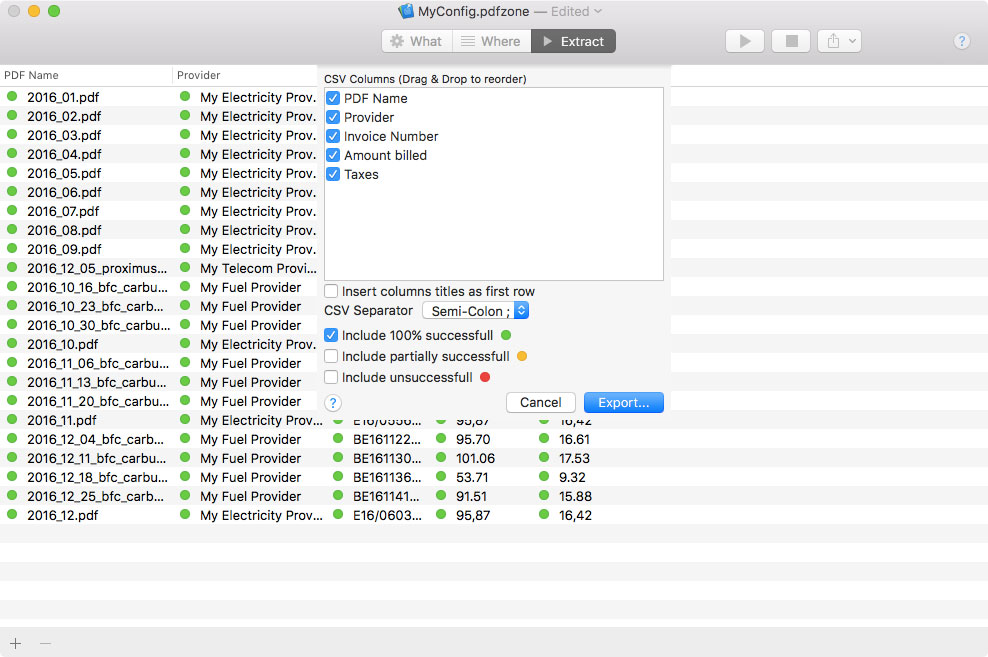Click the Export... button
The width and height of the screenshot is (988, 657).
tap(623, 402)
